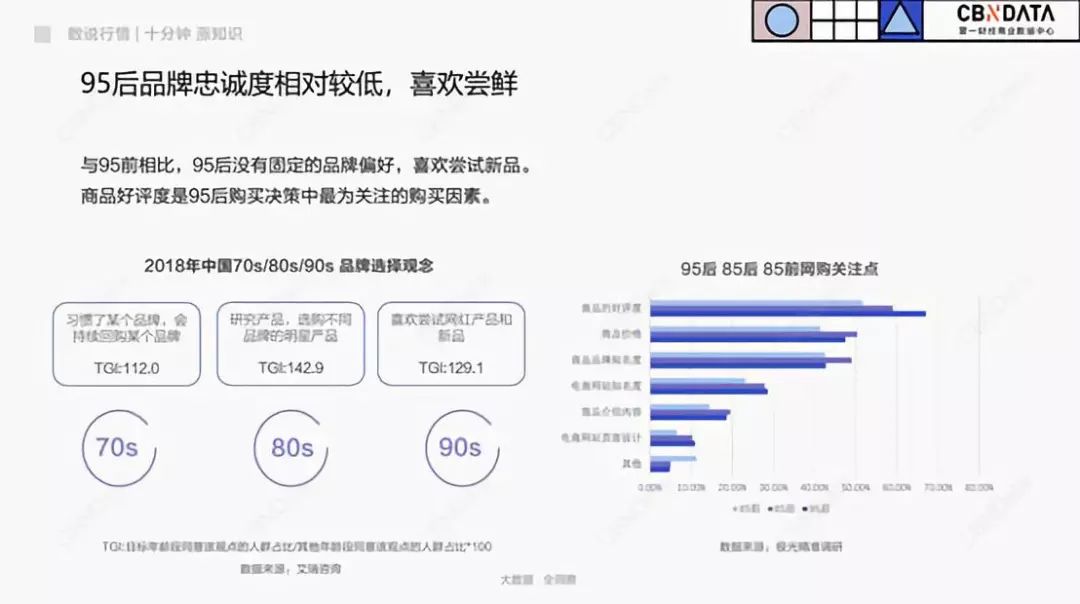Viewport: 1080px width, 604px height.
Task: Select the 90s circle
Action: 460,447
